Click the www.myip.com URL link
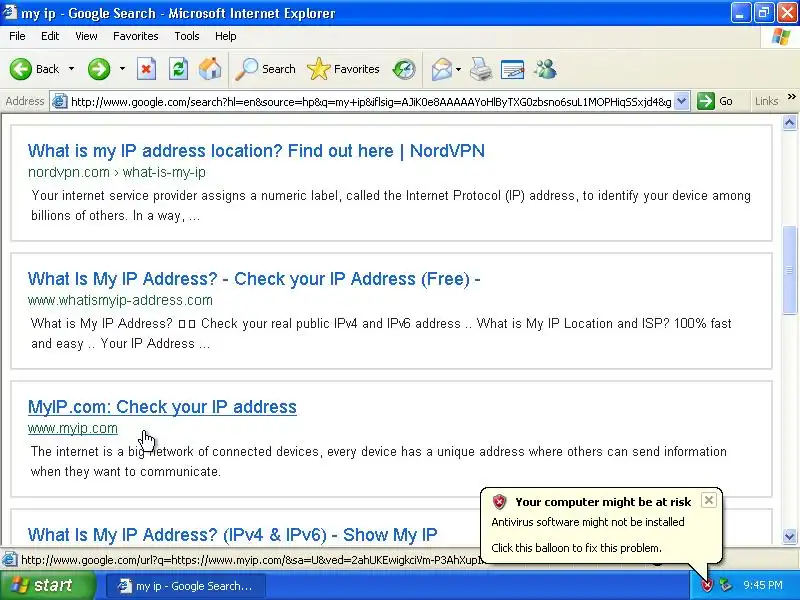The image size is (800, 600). coord(72,428)
